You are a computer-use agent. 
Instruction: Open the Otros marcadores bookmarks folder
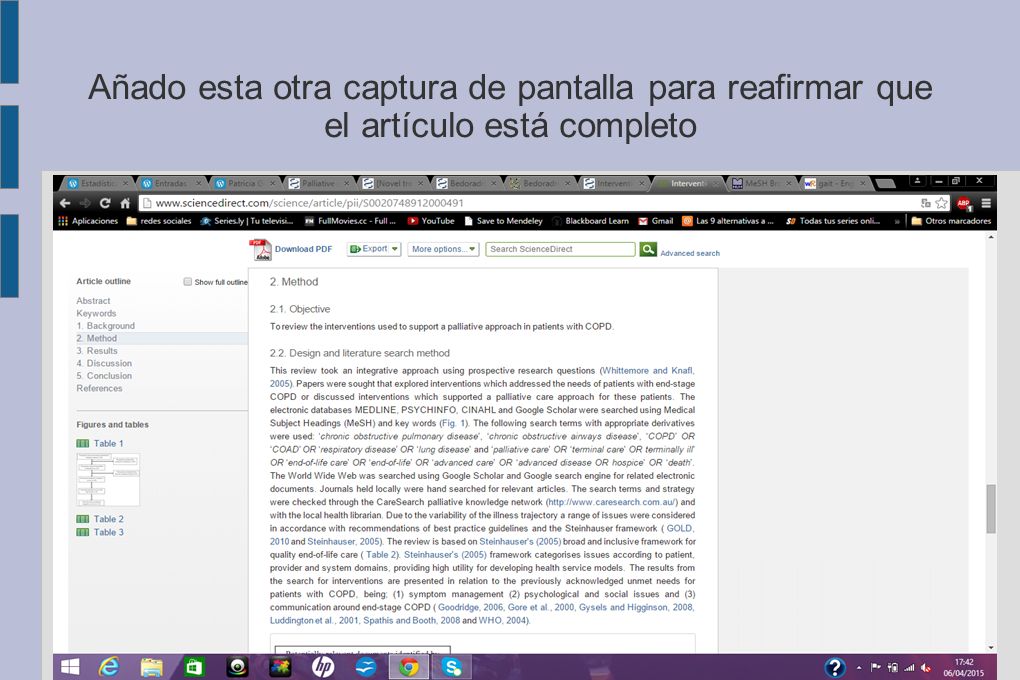coord(951,221)
